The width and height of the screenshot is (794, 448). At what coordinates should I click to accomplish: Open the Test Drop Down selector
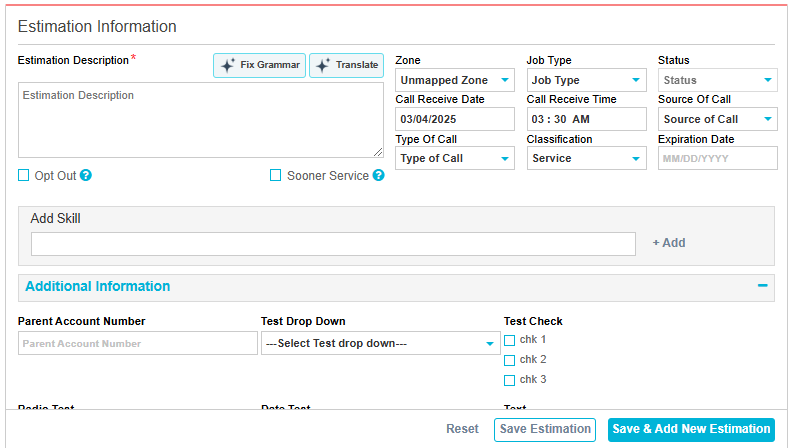[380, 344]
